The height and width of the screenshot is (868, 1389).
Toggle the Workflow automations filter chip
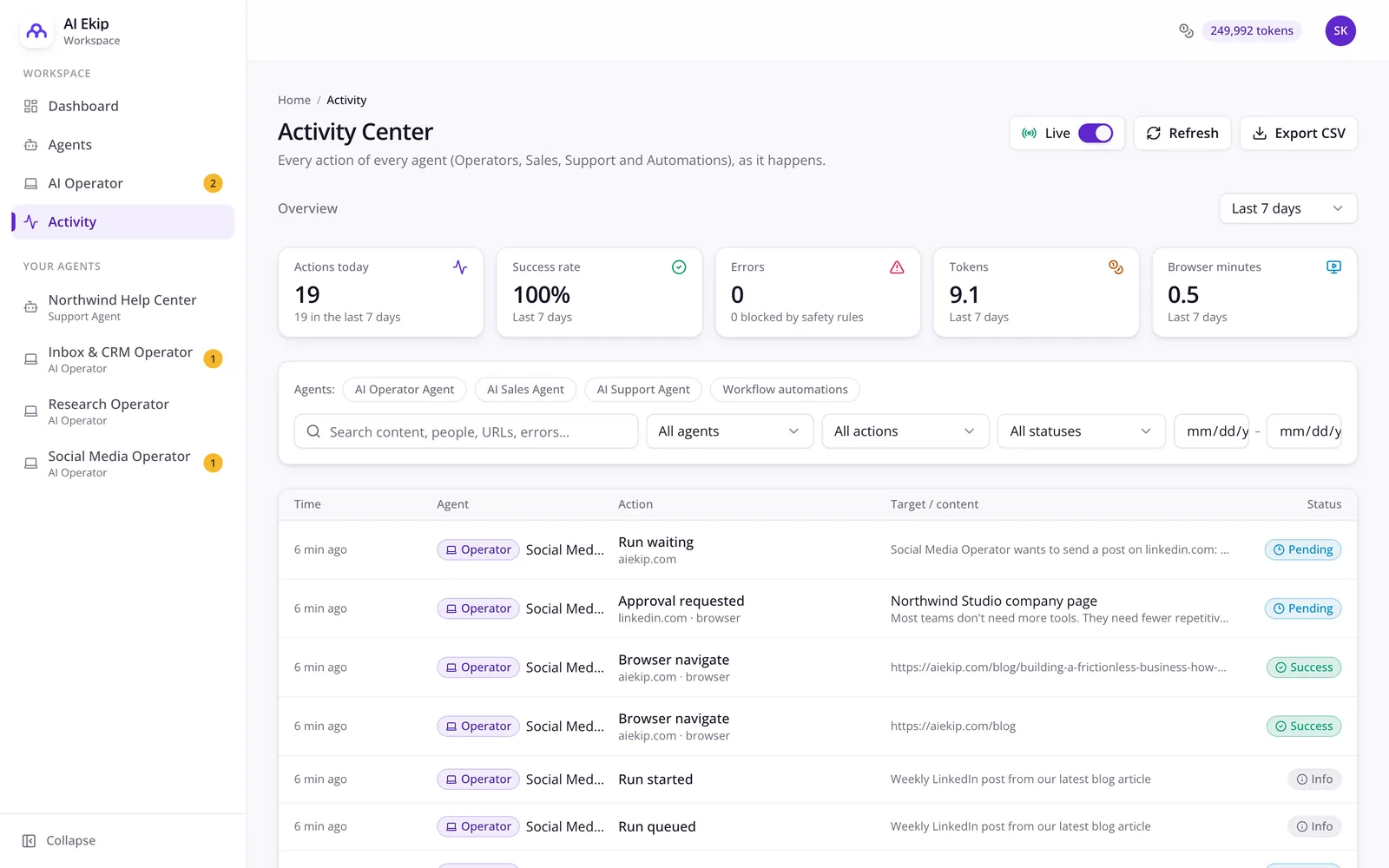(x=785, y=390)
